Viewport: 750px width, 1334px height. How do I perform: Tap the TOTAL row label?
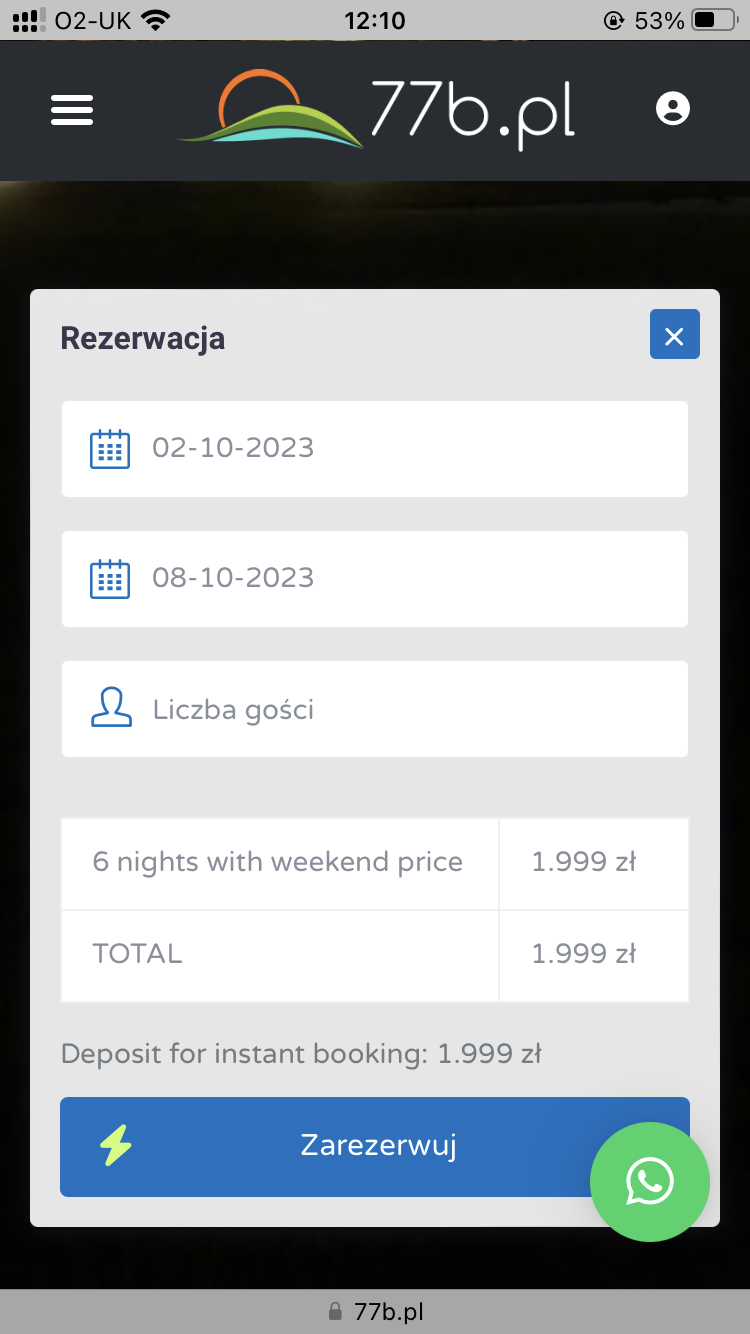tap(138, 954)
